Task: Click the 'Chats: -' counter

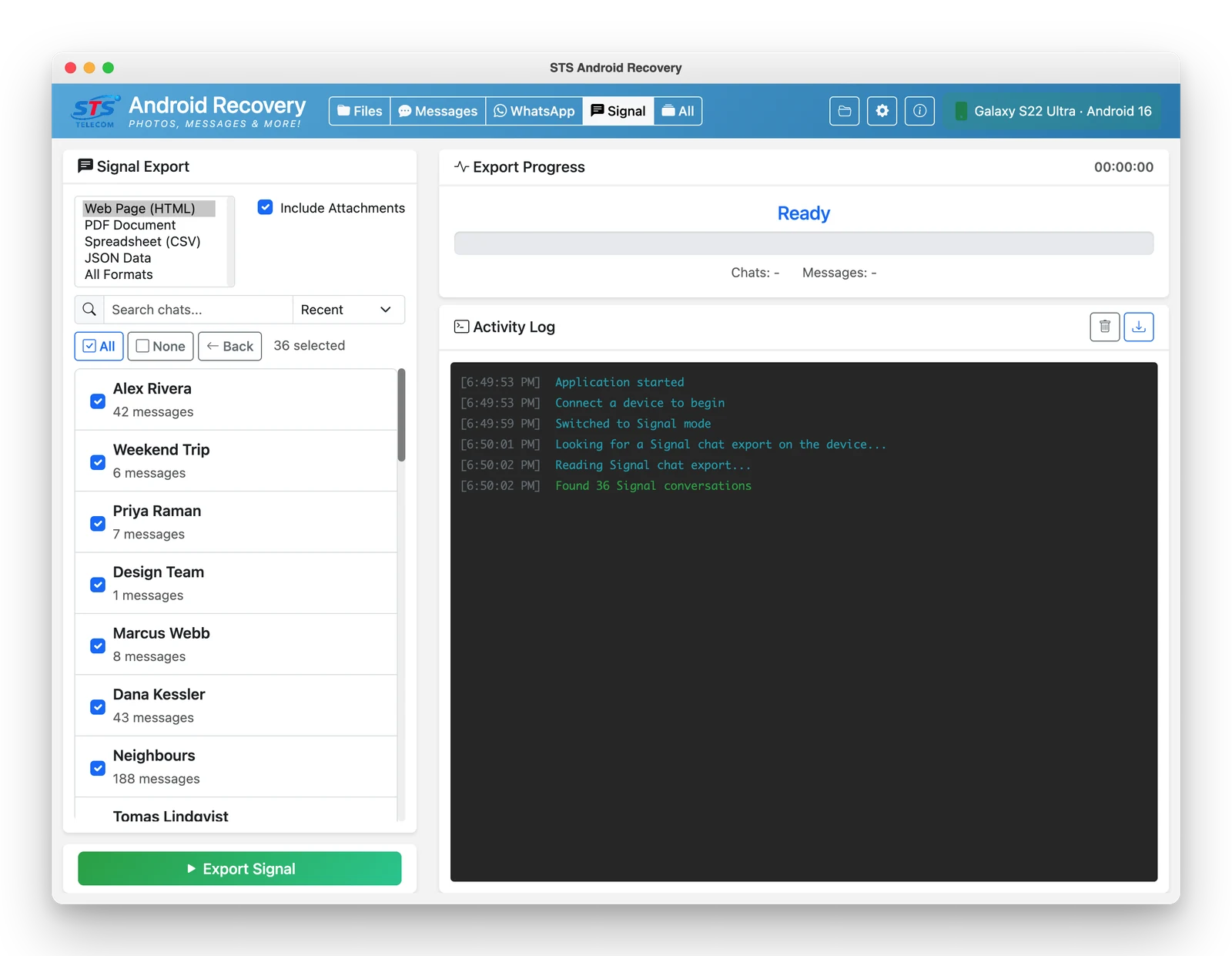Action: pos(755,272)
